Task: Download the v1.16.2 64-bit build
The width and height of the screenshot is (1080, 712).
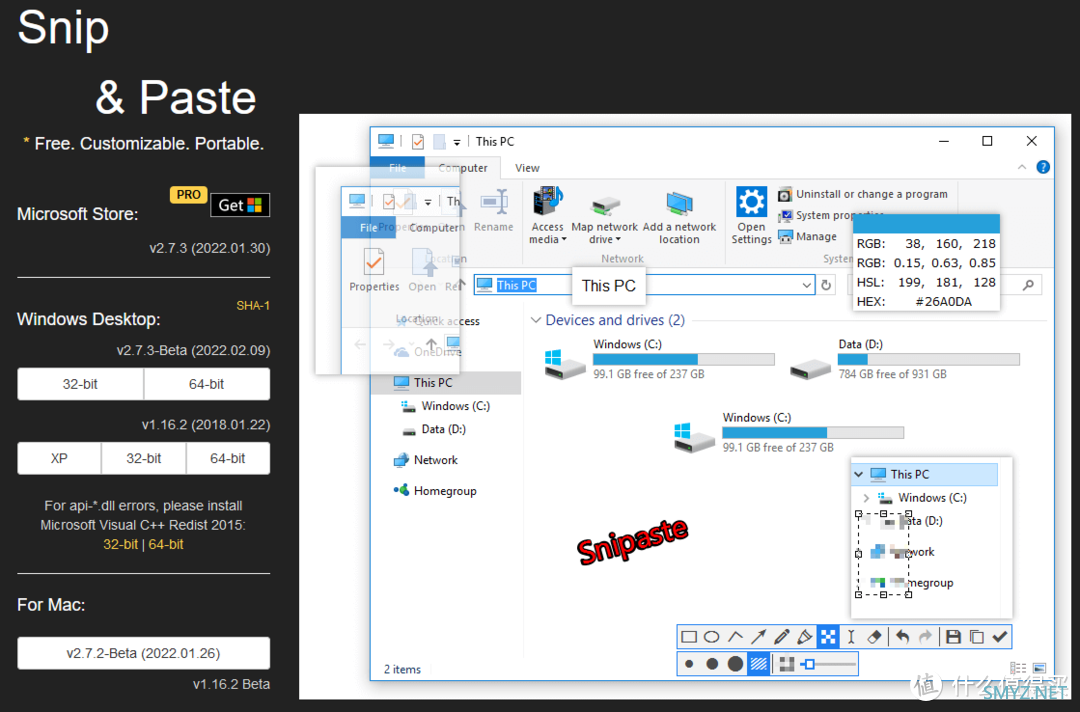Action: click(x=228, y=459)
